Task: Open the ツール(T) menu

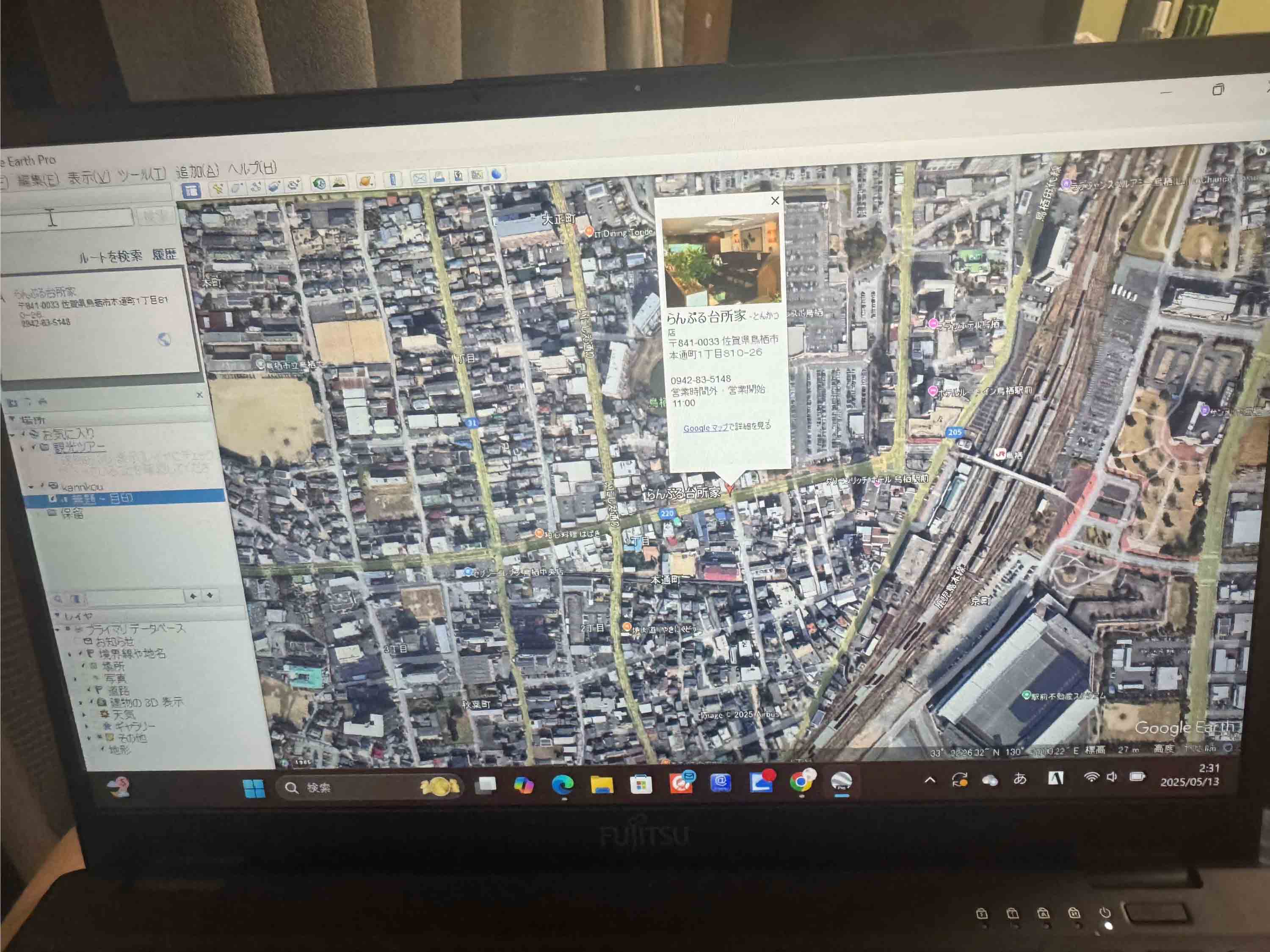Action: coord(142,174)
